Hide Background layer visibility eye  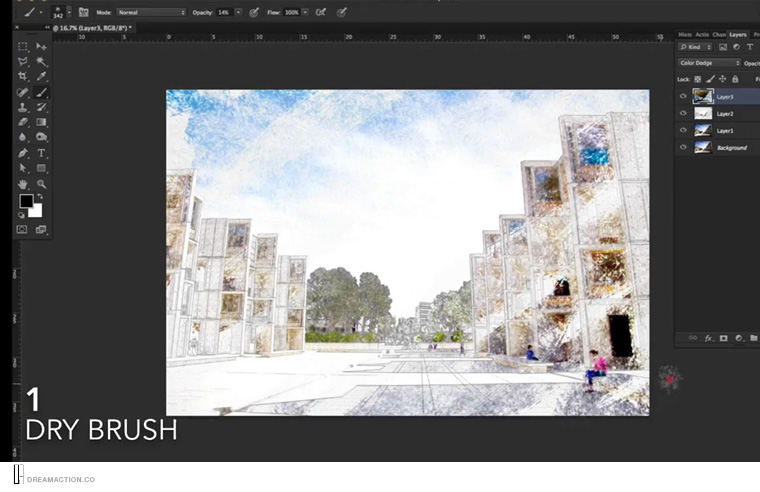[x=683, y=147]
